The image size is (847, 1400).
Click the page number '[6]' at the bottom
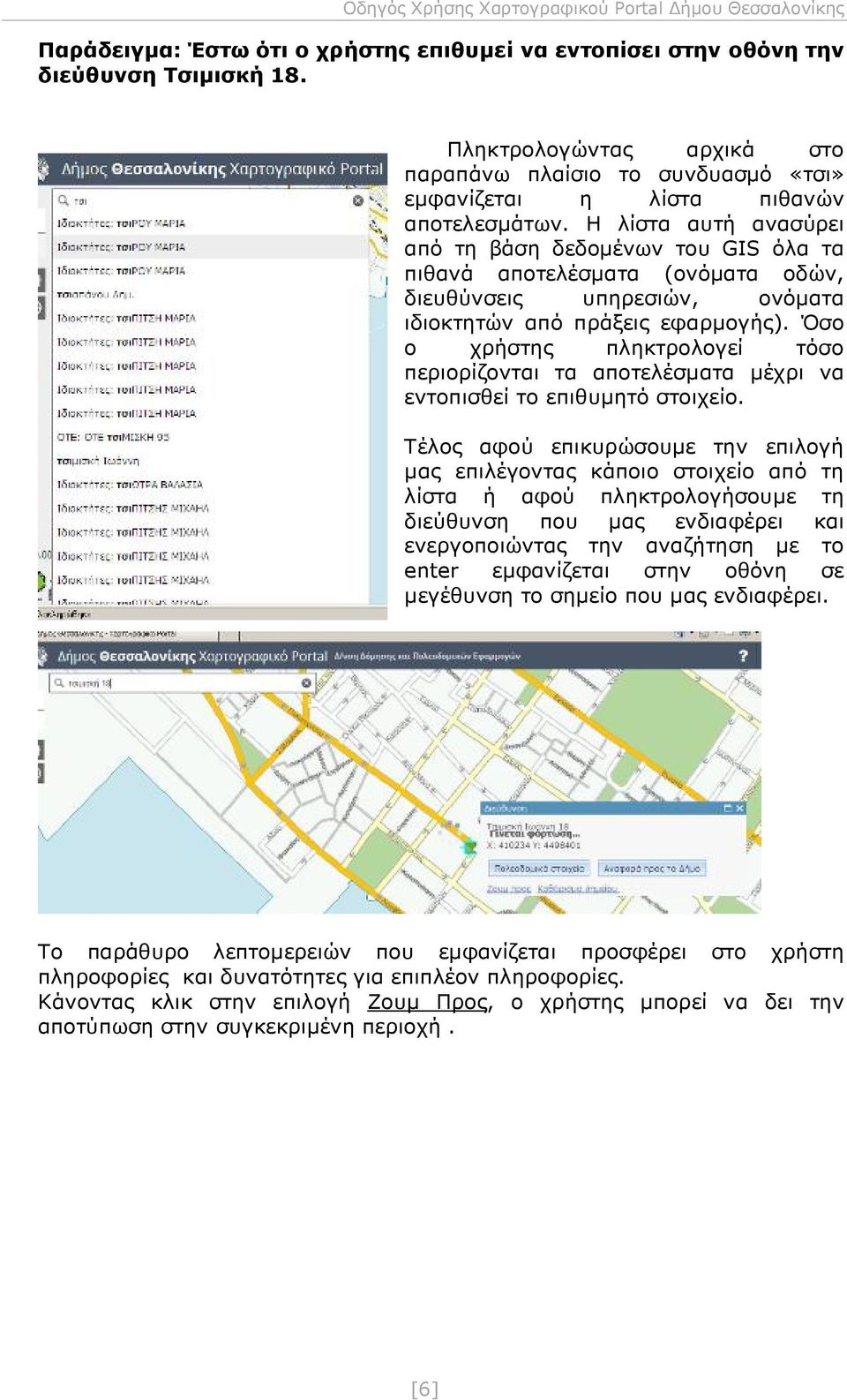(424, 1389)
